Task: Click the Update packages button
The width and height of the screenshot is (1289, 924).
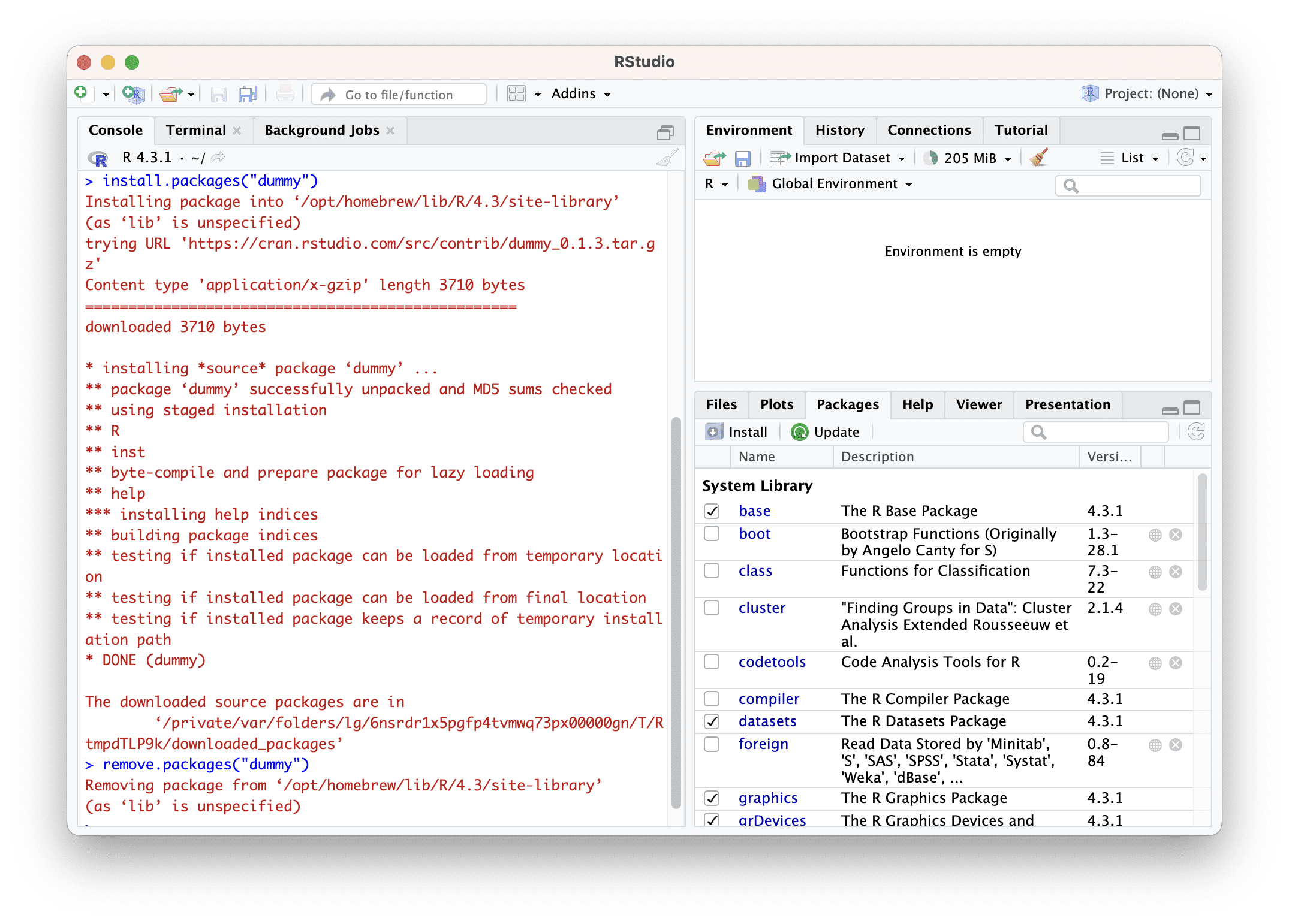Action: click(x=826, y=432)
